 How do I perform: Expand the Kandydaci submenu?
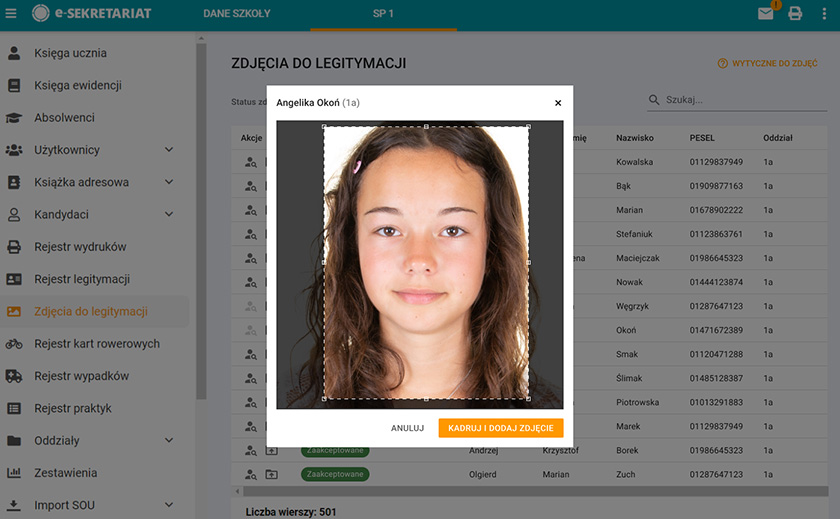click(x=168, y=215)
